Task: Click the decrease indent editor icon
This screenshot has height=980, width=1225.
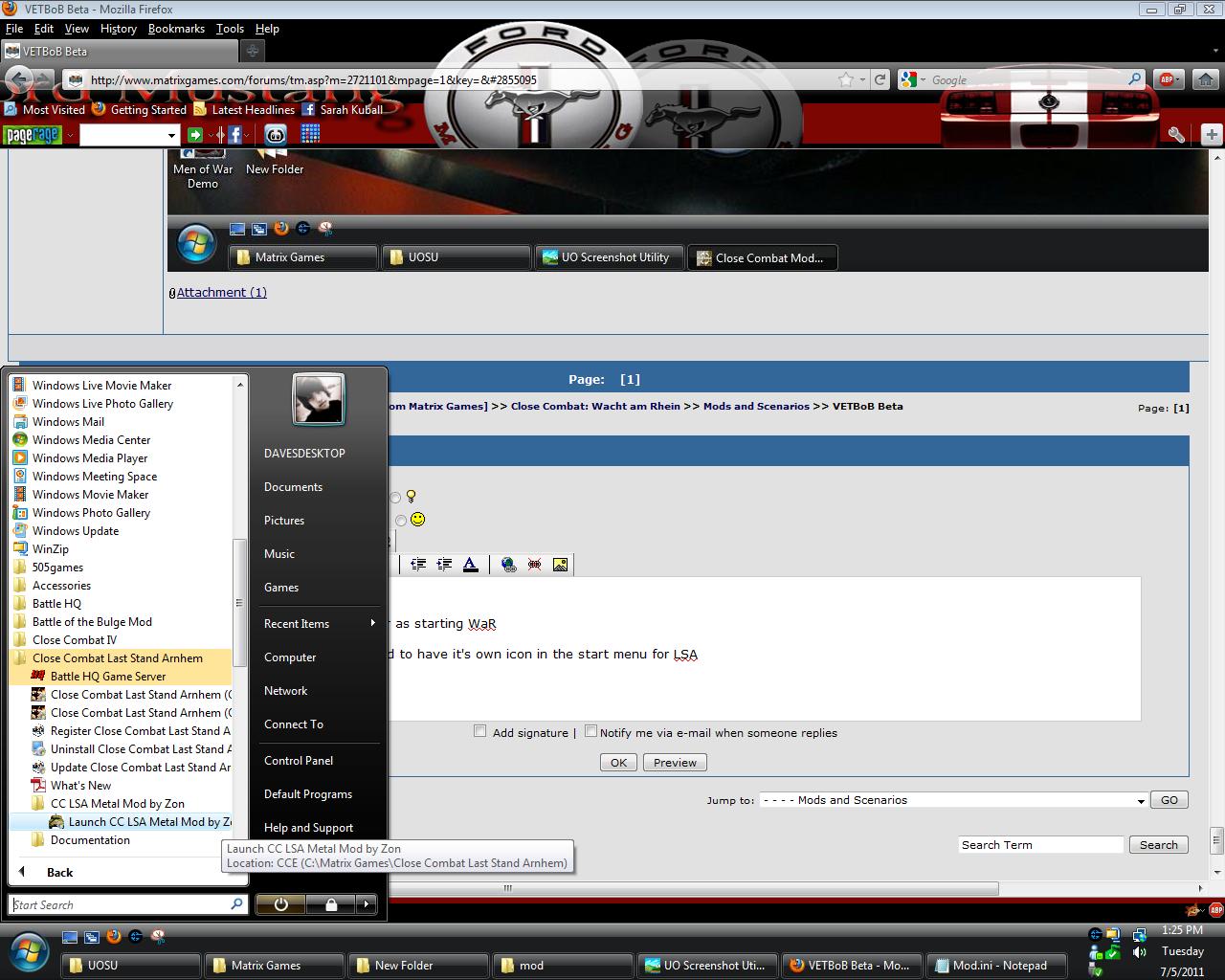Action: coord(418,565)
